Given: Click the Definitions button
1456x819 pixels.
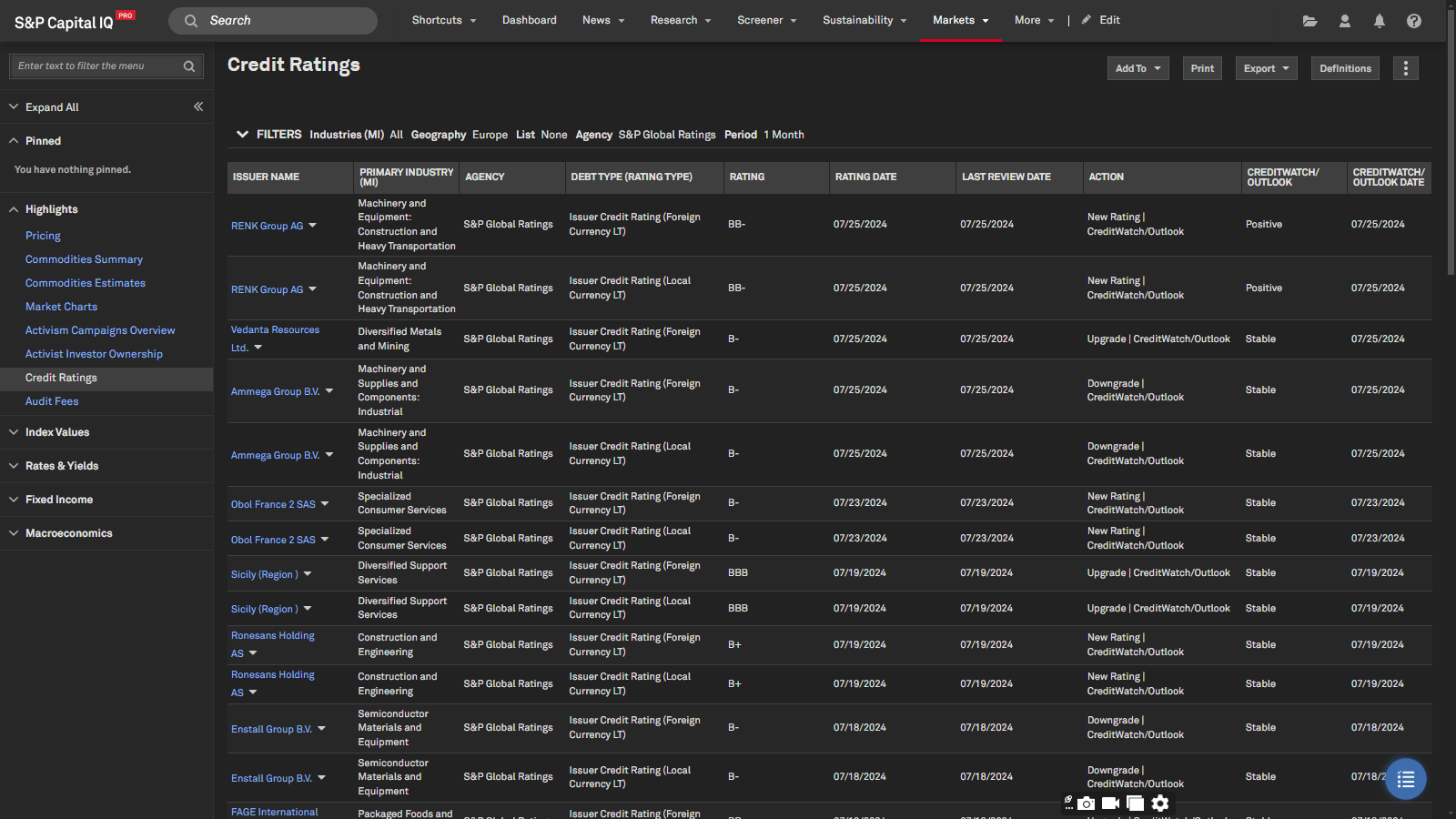Looking at the screenshot, I should (1345, 68).
